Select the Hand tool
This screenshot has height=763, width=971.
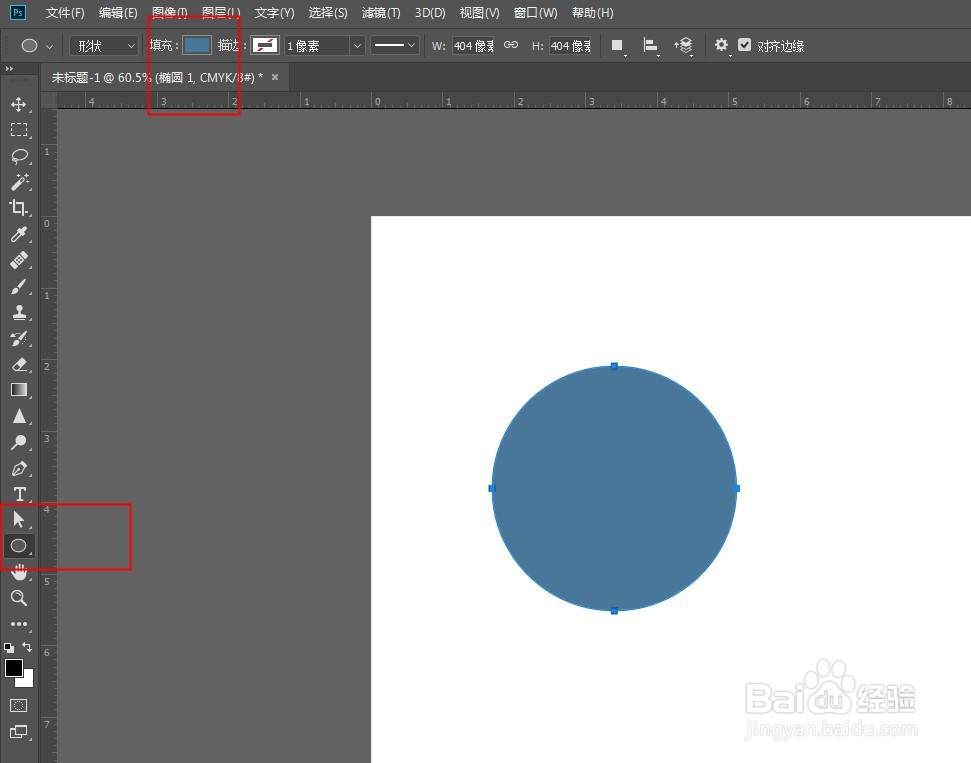(x=19, y=572)
